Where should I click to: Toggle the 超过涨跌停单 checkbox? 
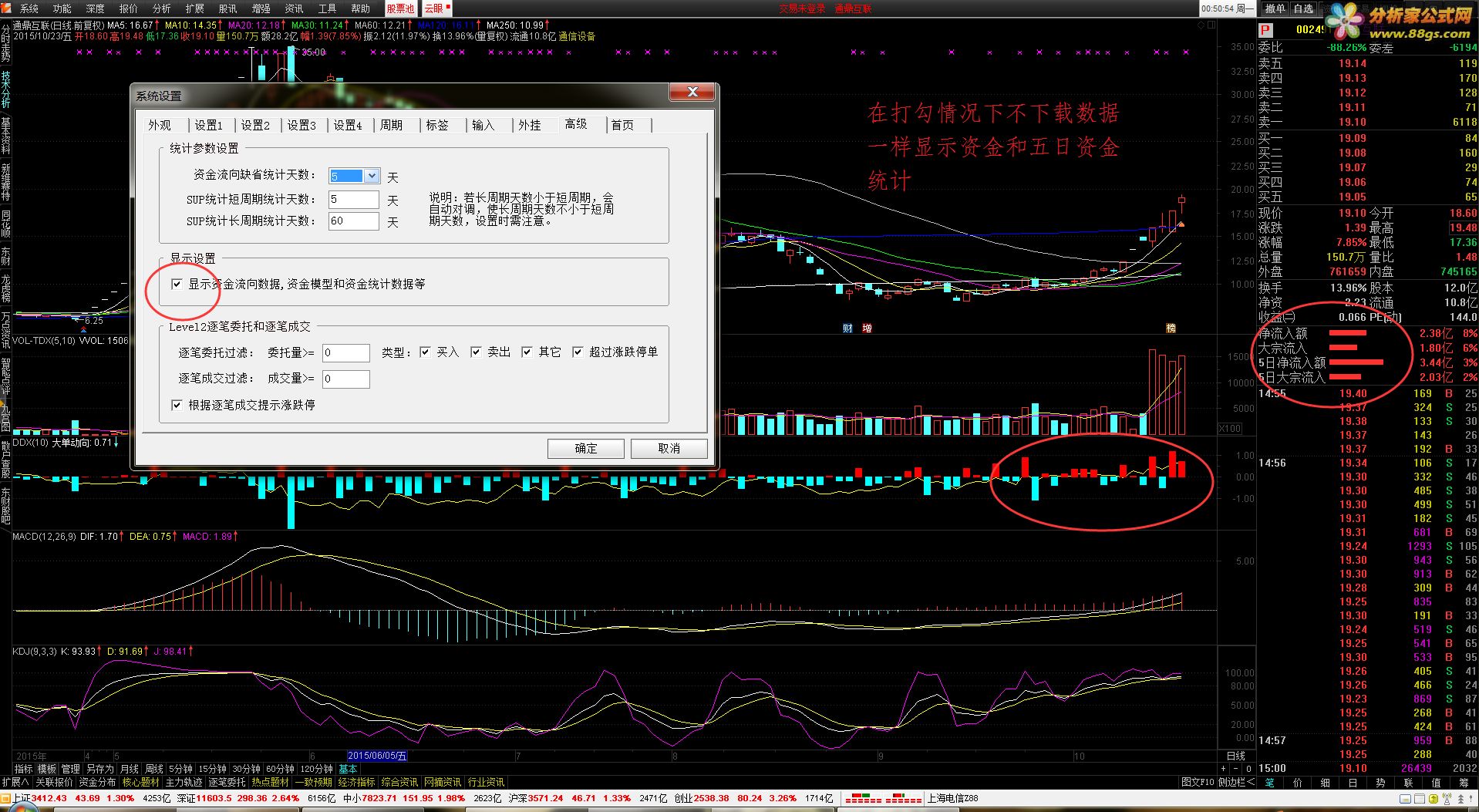pyautogui.click(x=578, y=352)
